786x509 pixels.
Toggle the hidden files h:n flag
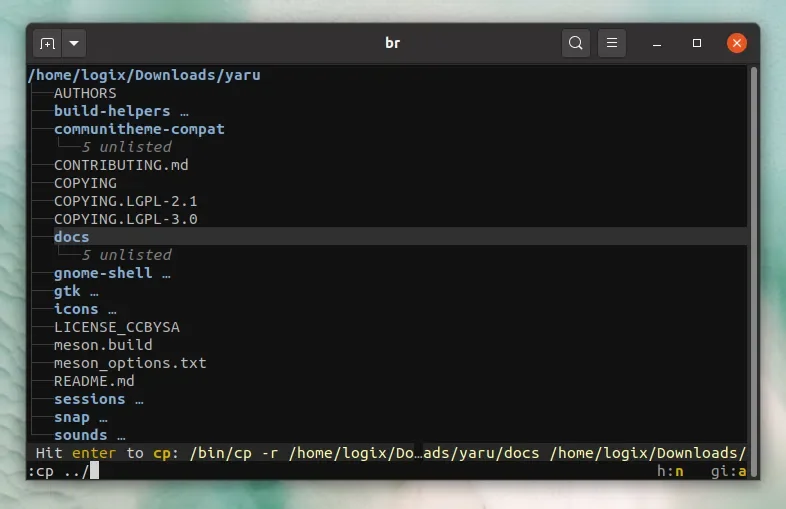[670, 470]
